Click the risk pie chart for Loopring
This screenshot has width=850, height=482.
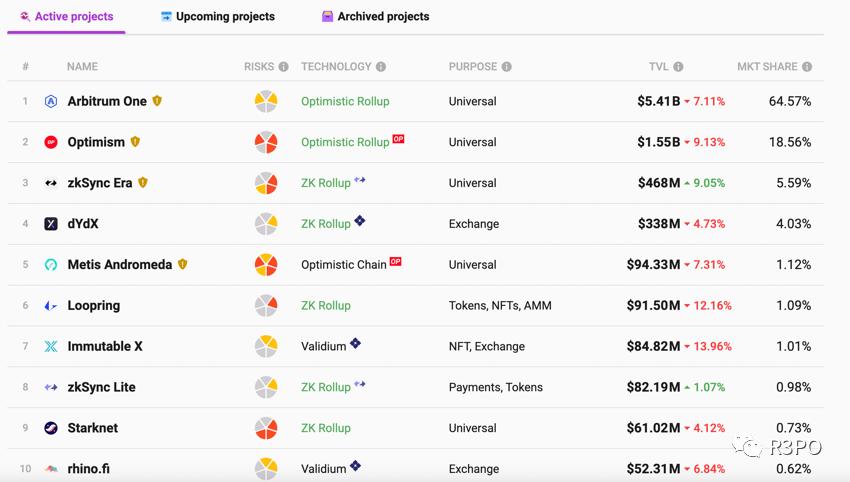(x=265, y=306)
